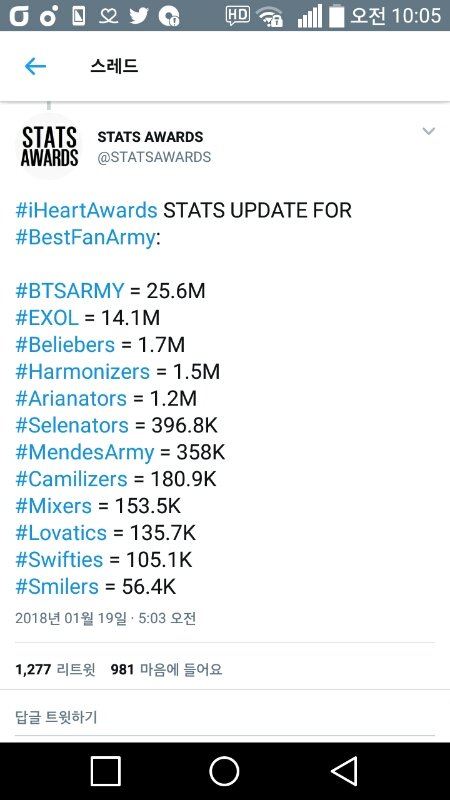Tap the Android back triangle button
Image resolution: width=450 pixels, height=800 pixels.
coord(344,771)
